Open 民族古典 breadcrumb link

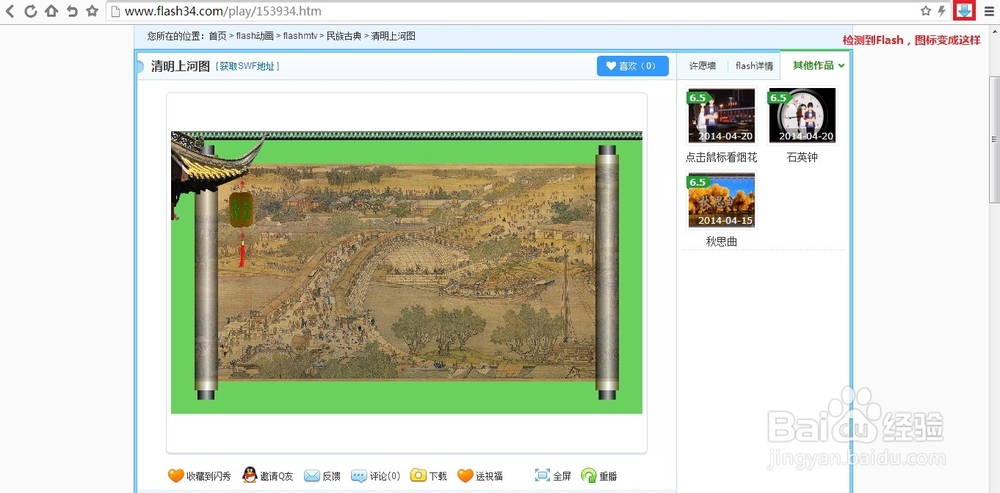(344, 36)
